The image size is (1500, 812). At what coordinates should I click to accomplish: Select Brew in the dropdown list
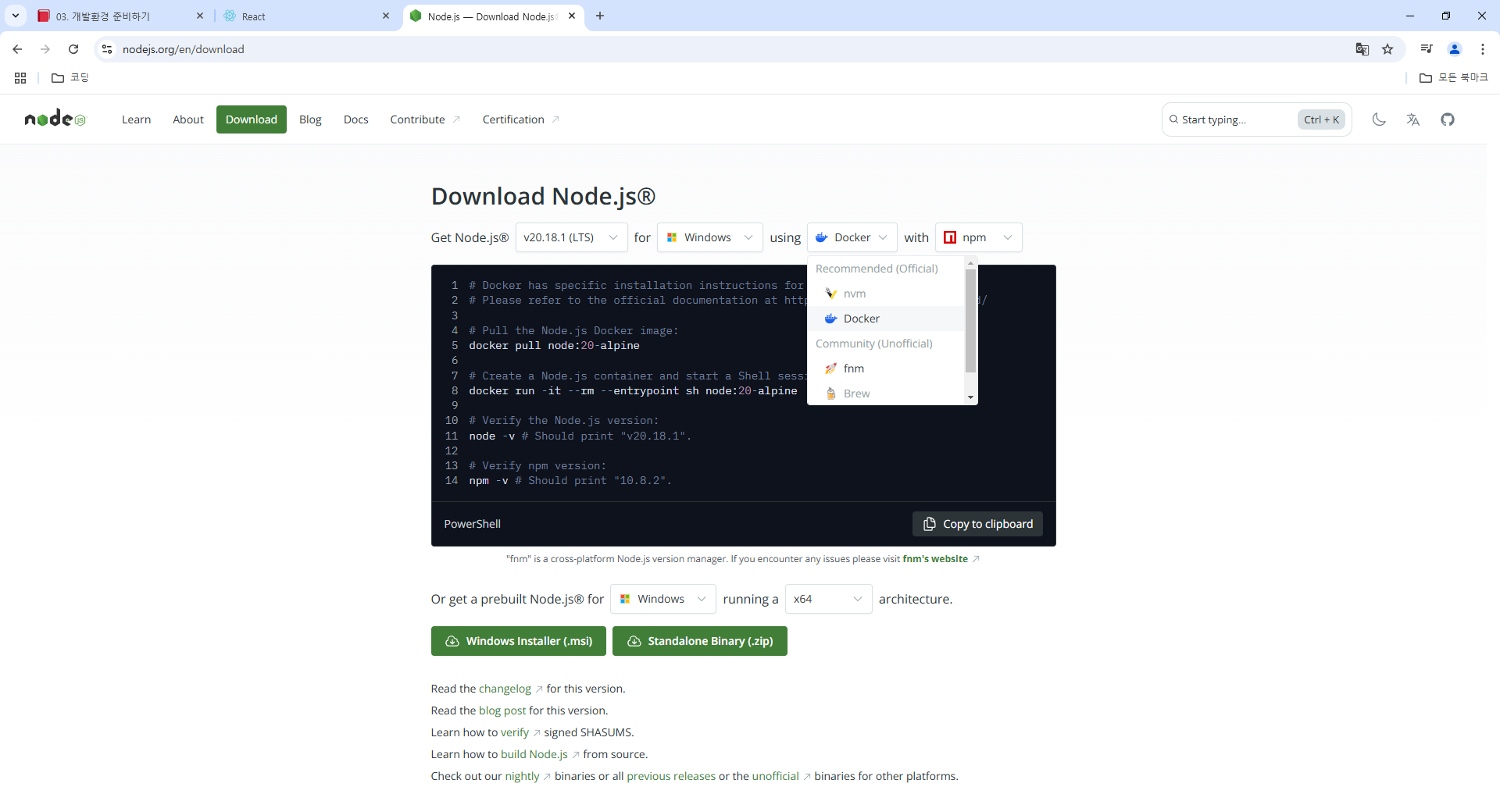point(886,394)
